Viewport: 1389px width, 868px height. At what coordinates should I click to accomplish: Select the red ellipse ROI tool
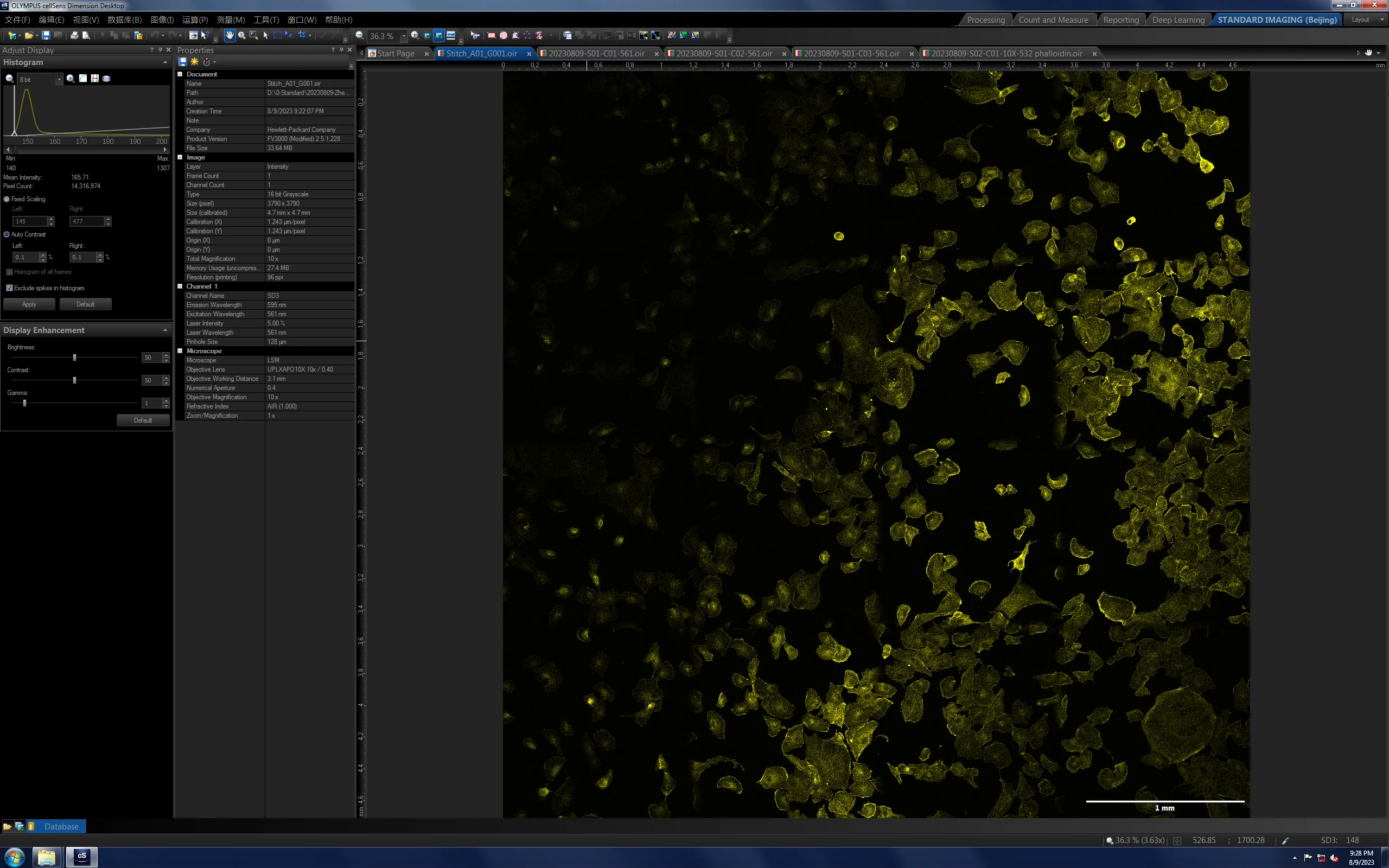click(x=504, y=36)
